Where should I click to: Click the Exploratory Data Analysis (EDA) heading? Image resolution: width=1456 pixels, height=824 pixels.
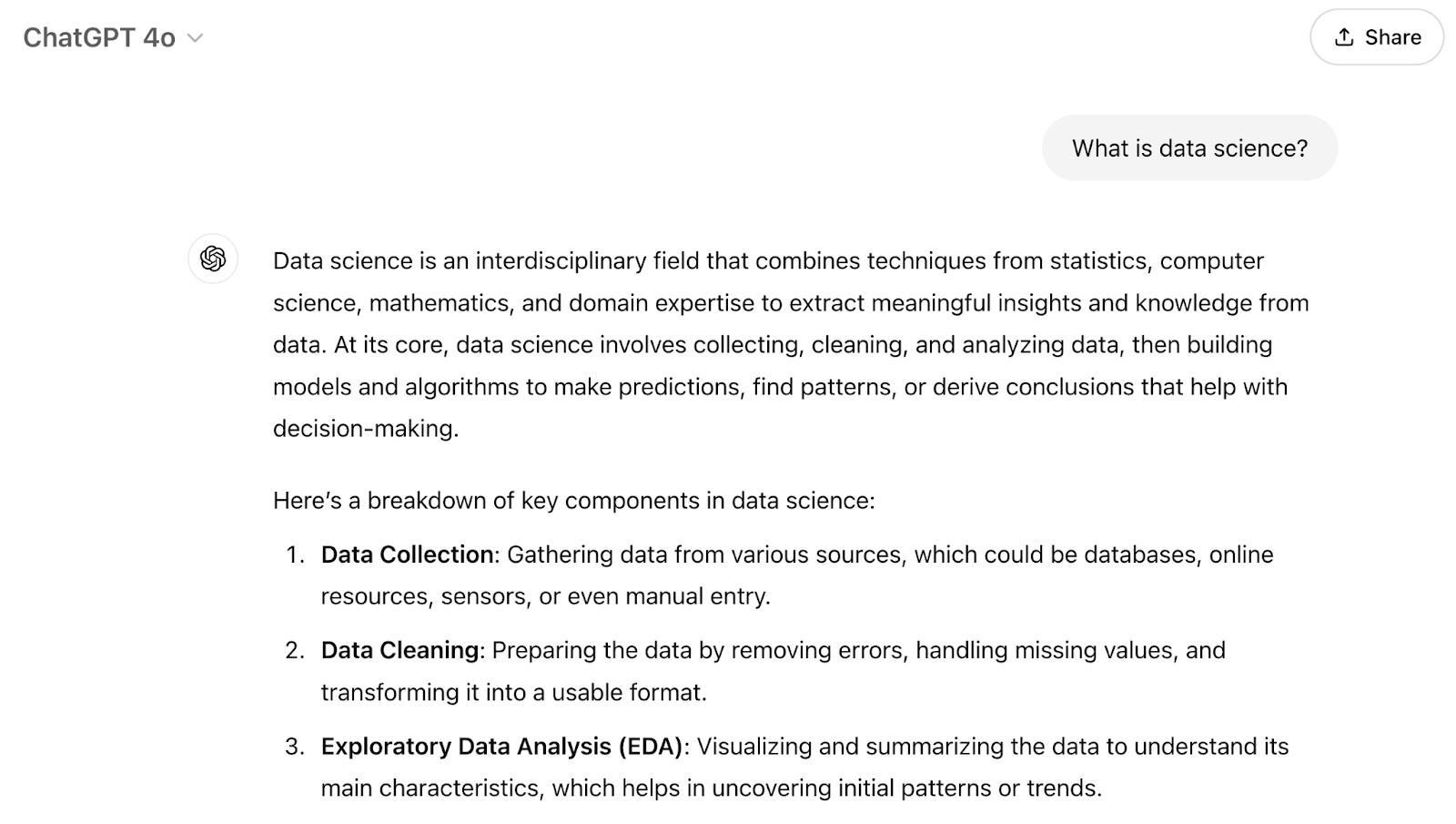(x=502, y=747)
